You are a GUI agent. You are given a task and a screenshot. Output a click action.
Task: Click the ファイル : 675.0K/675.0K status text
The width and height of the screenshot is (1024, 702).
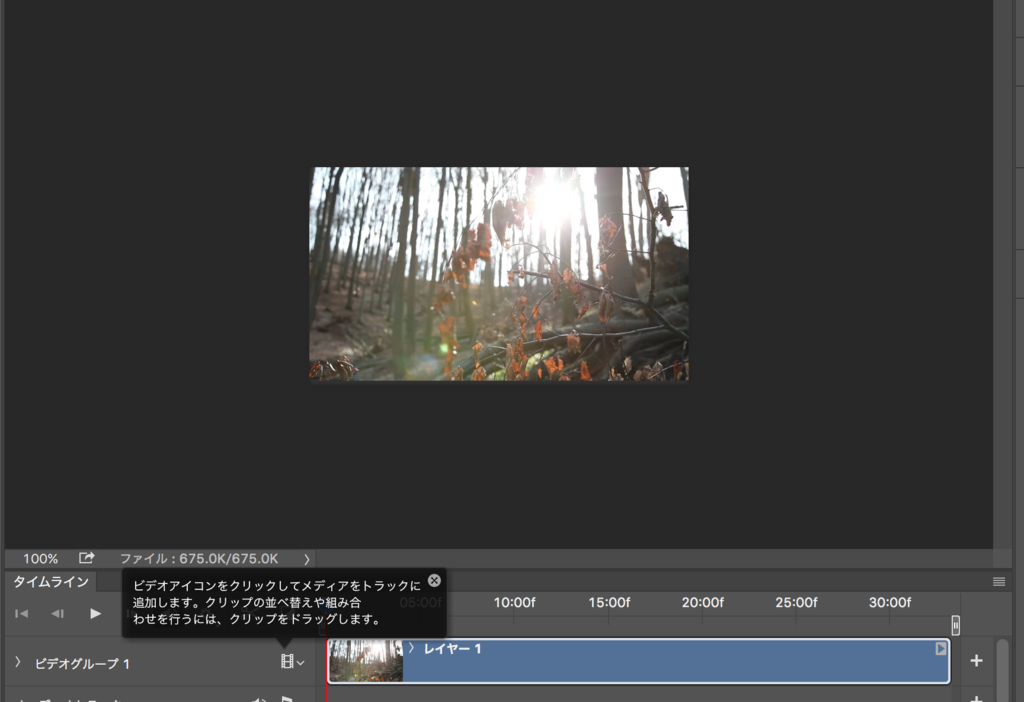(199, 559)
